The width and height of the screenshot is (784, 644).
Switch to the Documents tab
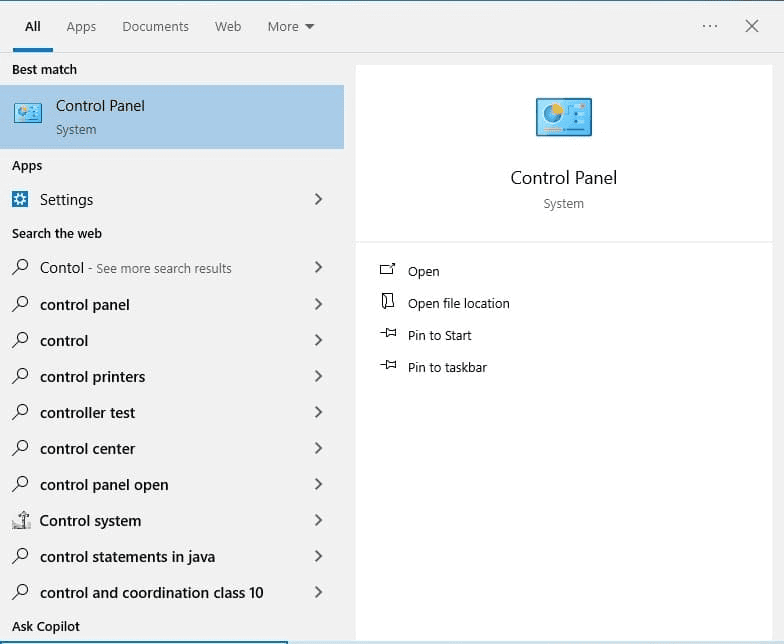(155, 27)
